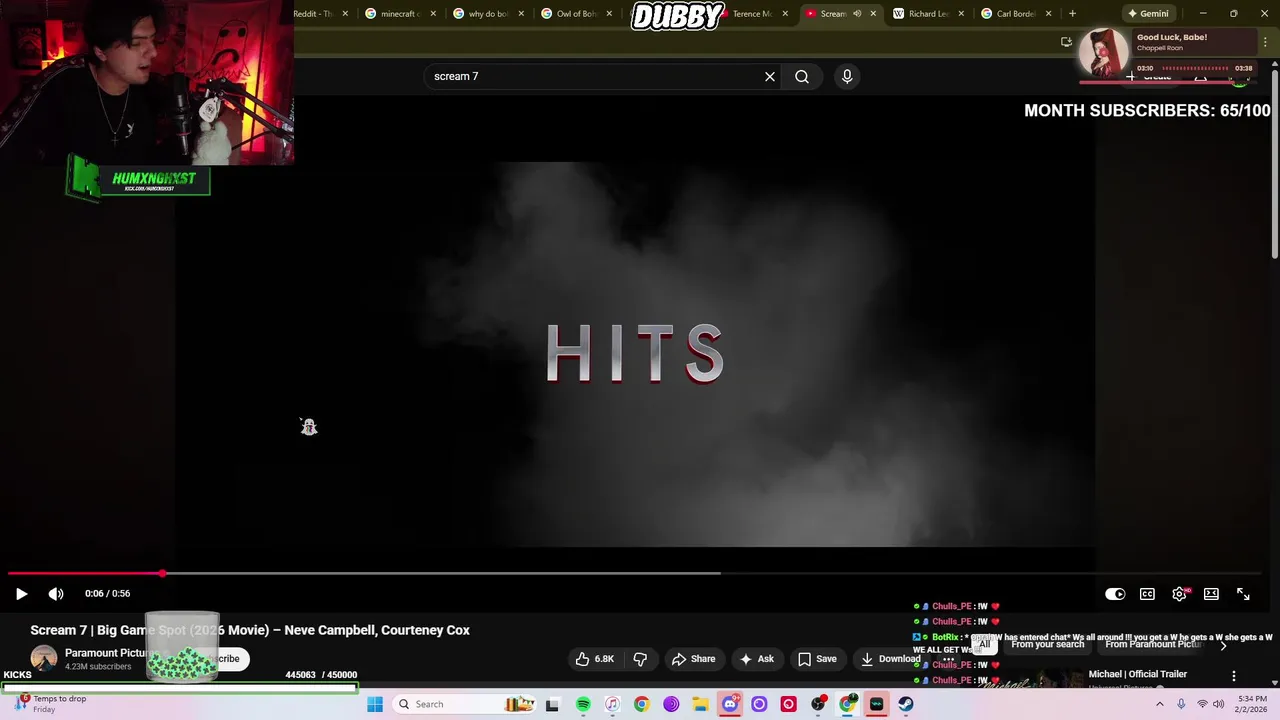Image resolution: width=1280 pixels, height=720 pixels.
Task: Open the Windows Start menu
Action: pos(375,704)
